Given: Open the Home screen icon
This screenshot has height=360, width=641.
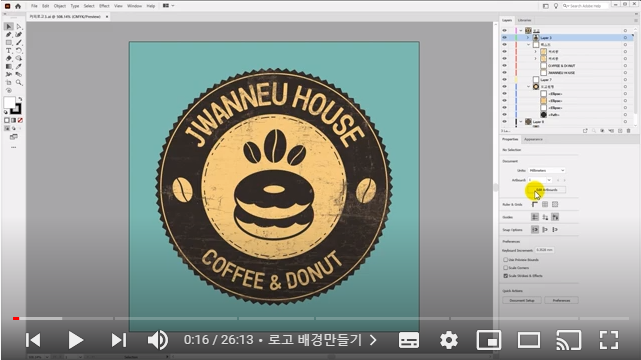Looking at the screenshot, I should pos(18,6).
